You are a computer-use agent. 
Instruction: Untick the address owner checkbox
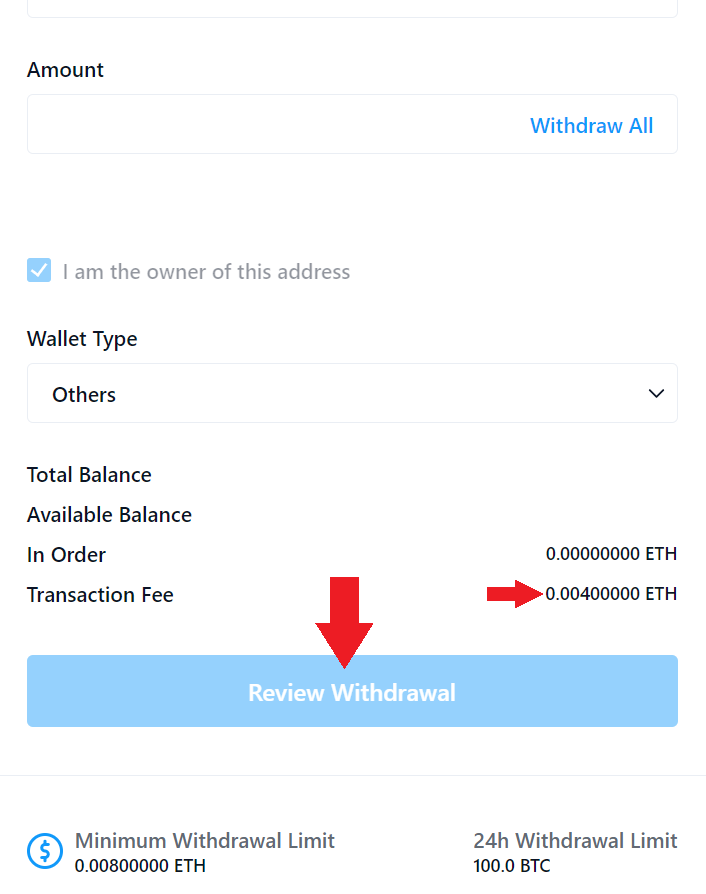pos(39,271)
